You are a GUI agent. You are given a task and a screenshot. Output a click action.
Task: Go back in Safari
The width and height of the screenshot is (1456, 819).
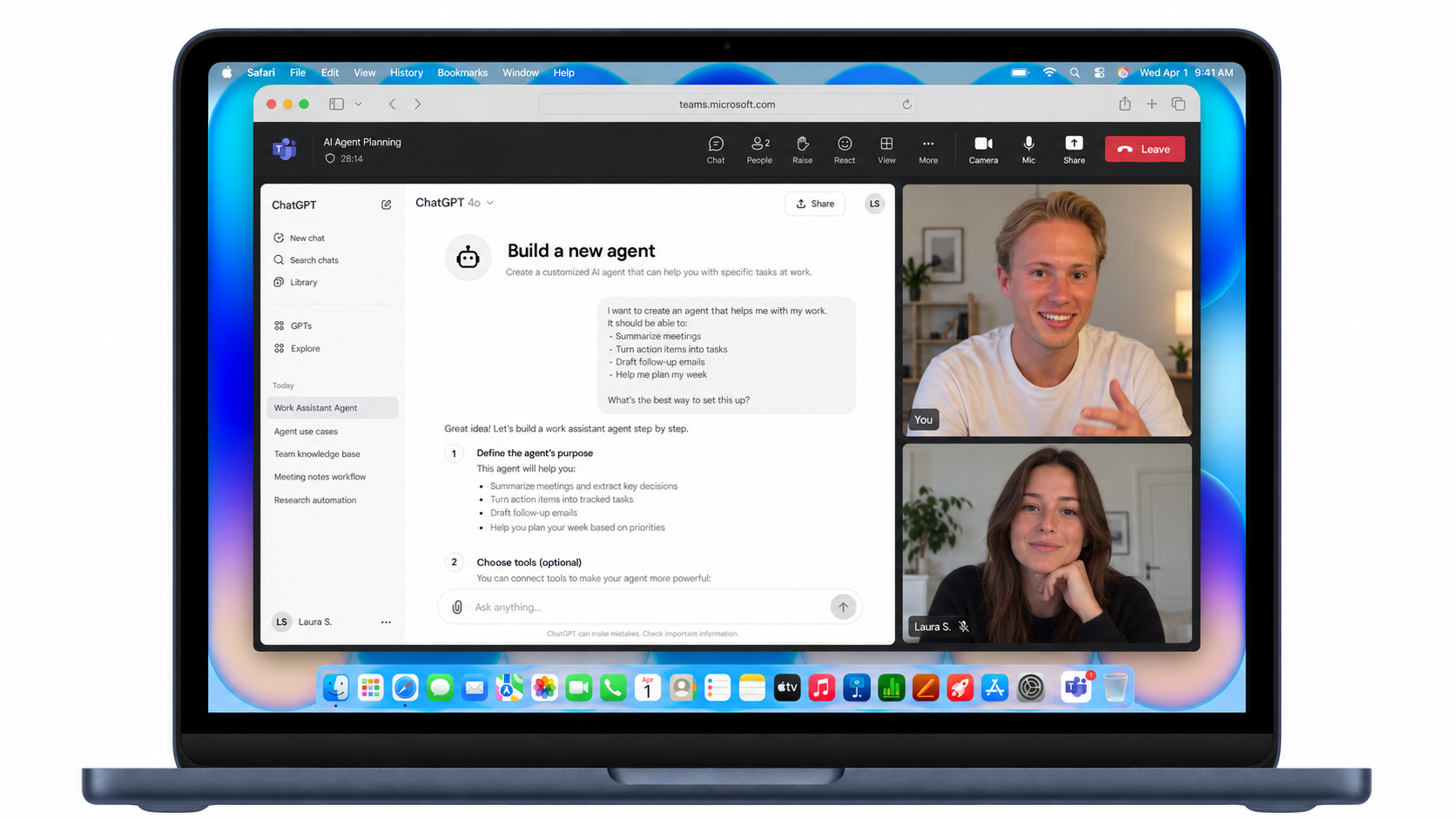(x=393, y=104)
